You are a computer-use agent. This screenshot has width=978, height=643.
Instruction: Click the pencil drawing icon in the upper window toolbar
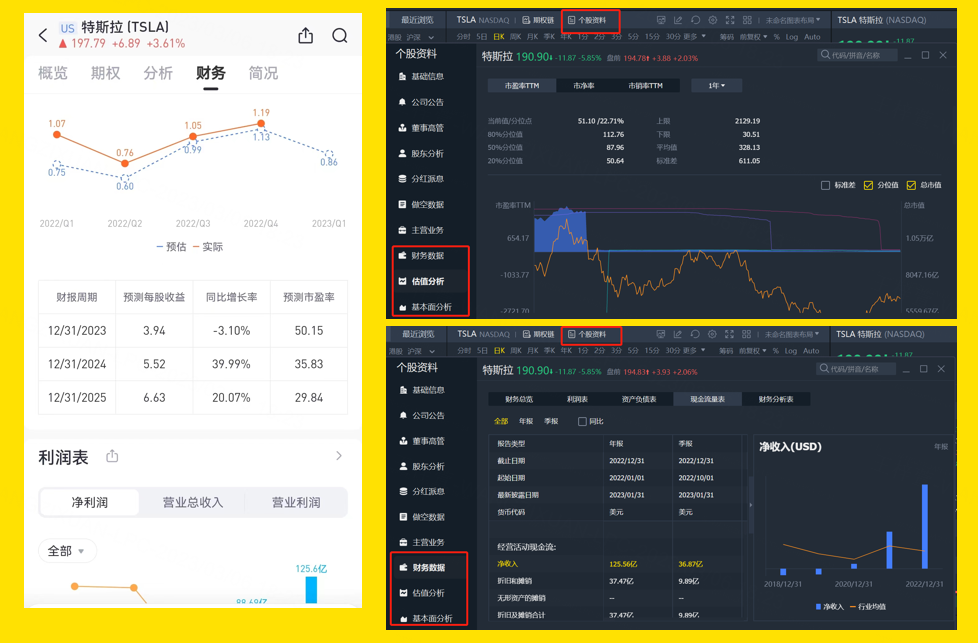point(678,20)
